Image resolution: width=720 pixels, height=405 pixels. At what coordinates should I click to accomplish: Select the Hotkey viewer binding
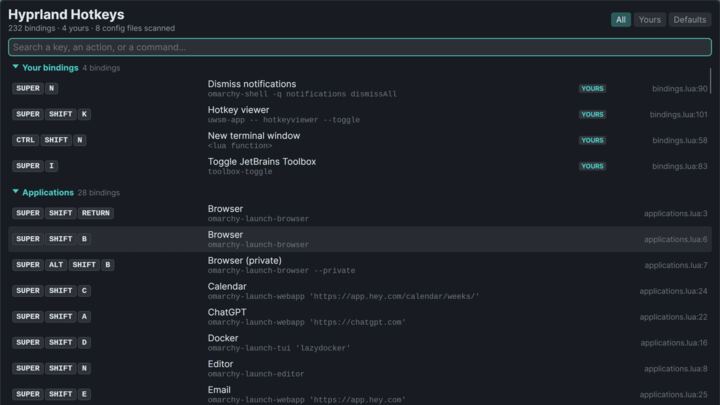[360, 114]
